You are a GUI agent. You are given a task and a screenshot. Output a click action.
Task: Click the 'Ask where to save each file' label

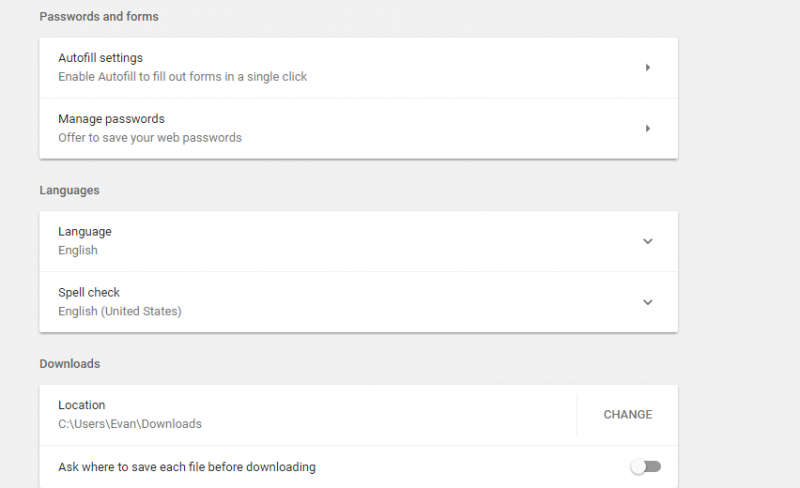pyautogui.click(x=187, y=467)
